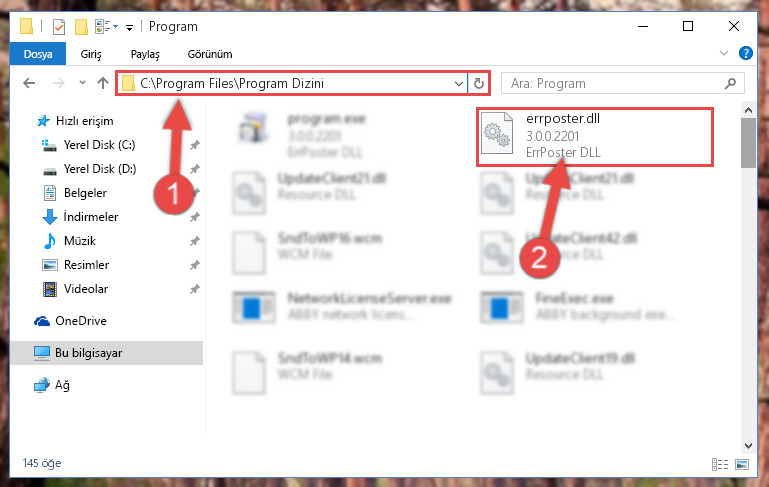Expand the ribbon with the chevron
Screen dimensions: 769x487
coord(723,53)
